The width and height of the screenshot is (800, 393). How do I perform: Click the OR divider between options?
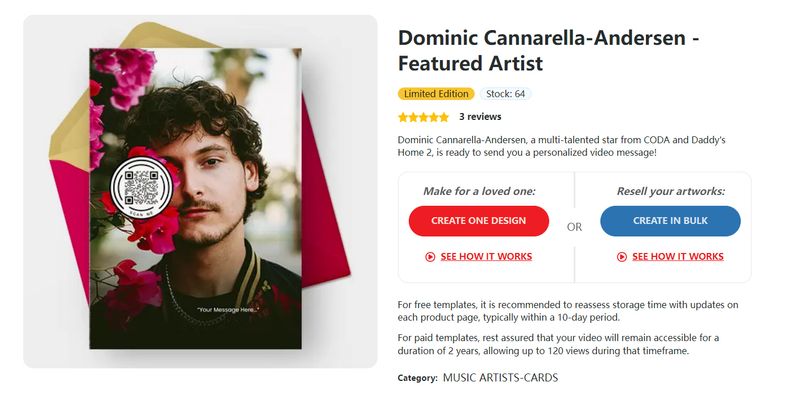(574, 227)
